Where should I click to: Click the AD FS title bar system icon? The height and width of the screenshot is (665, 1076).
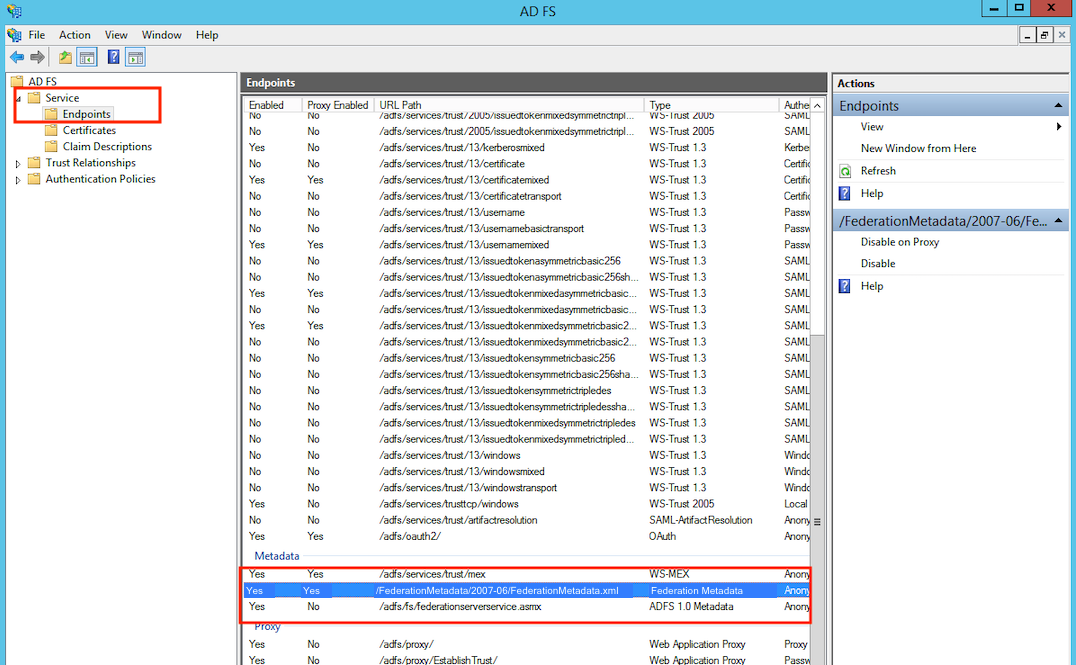14,11
